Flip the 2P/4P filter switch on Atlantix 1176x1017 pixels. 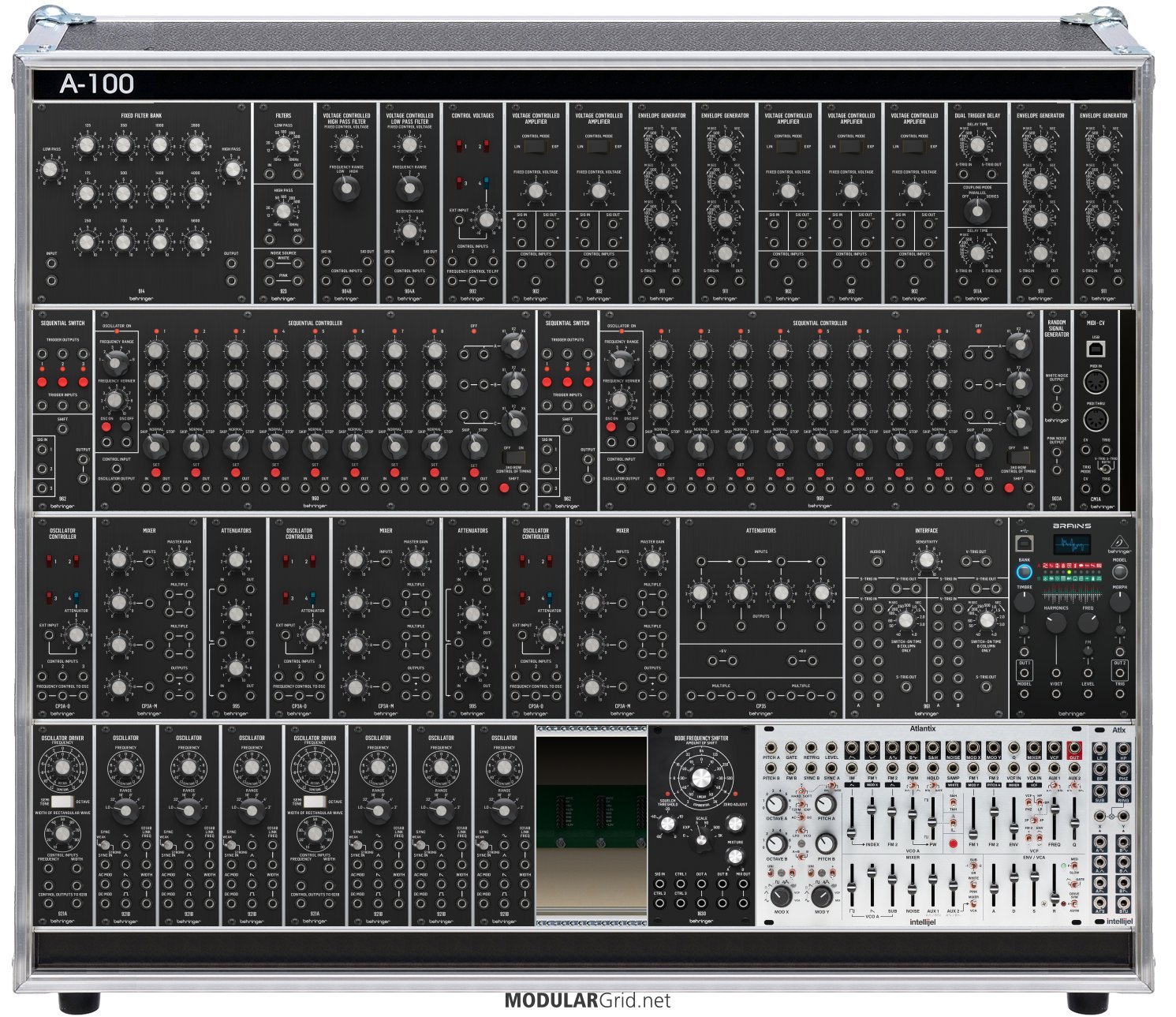coord(1035,821)
